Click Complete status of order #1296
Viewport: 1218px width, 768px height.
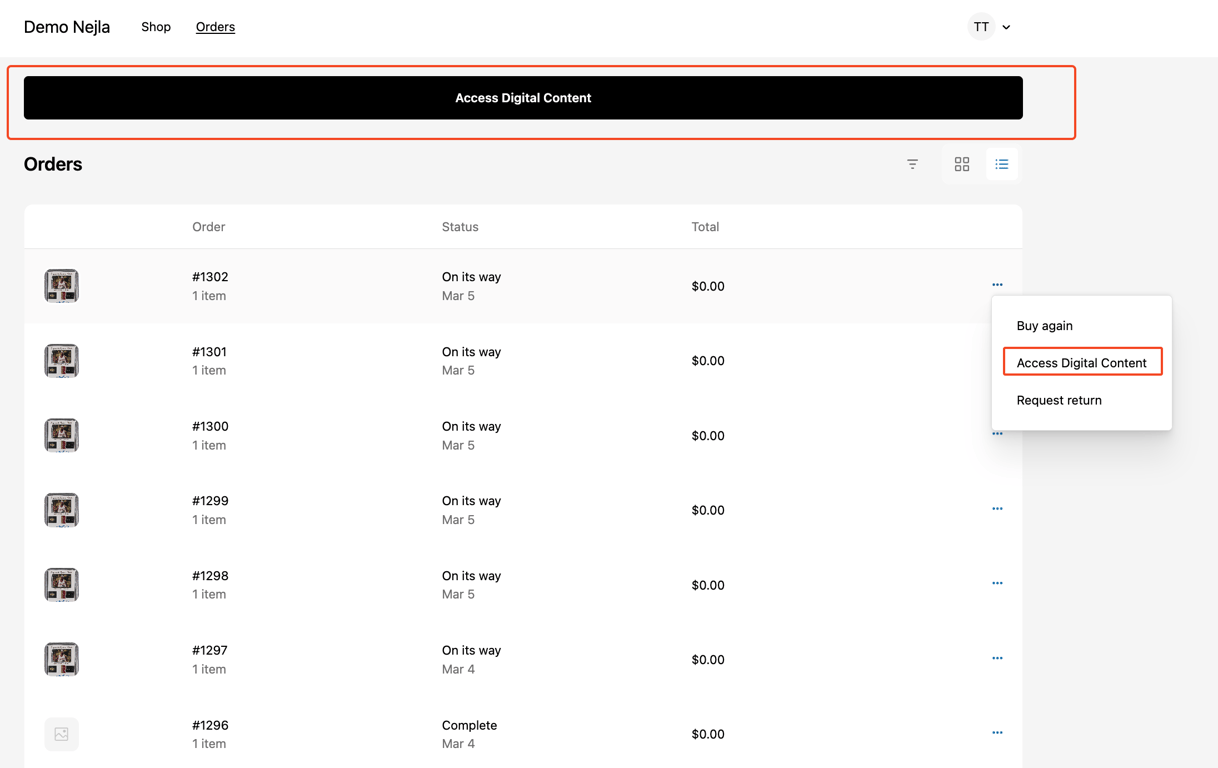(x=469, y=725)
